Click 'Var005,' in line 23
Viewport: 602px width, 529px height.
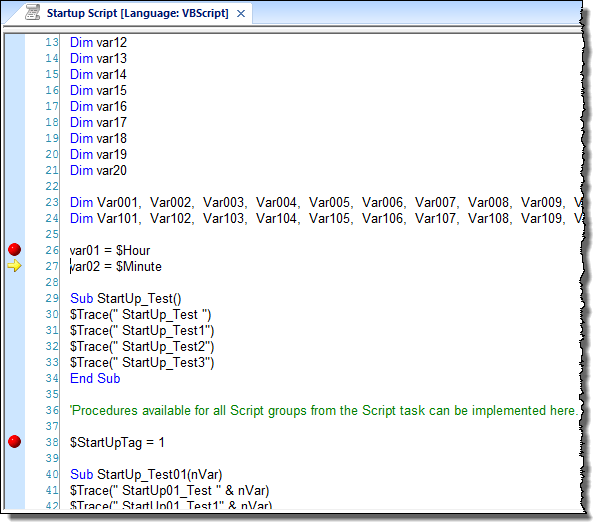(331, 203)
